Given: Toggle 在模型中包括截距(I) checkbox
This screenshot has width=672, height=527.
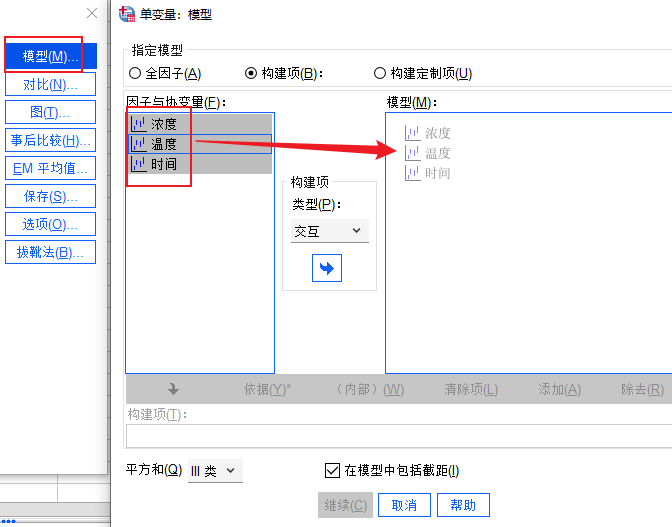Looking at the screenshot, I should [x=333, y=470].
